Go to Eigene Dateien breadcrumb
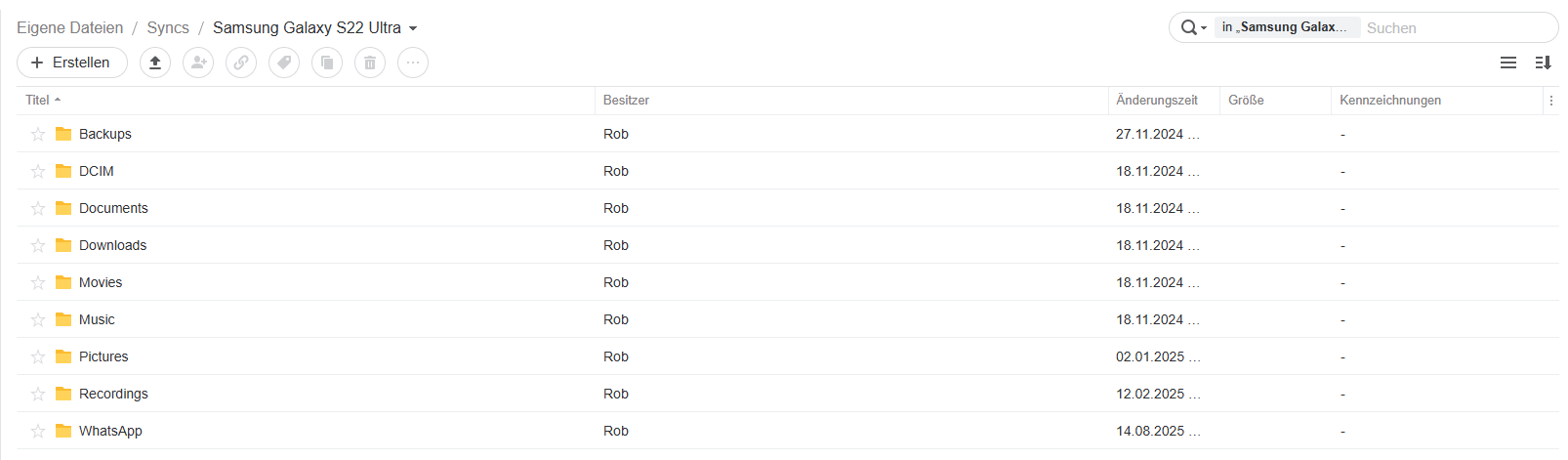This screenshot has width=1568, height=460. pyautogui.click(x=70, y=27)
